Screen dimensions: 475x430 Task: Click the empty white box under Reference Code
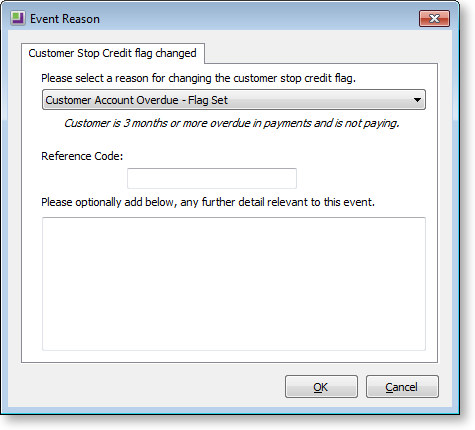coord(212,178)
